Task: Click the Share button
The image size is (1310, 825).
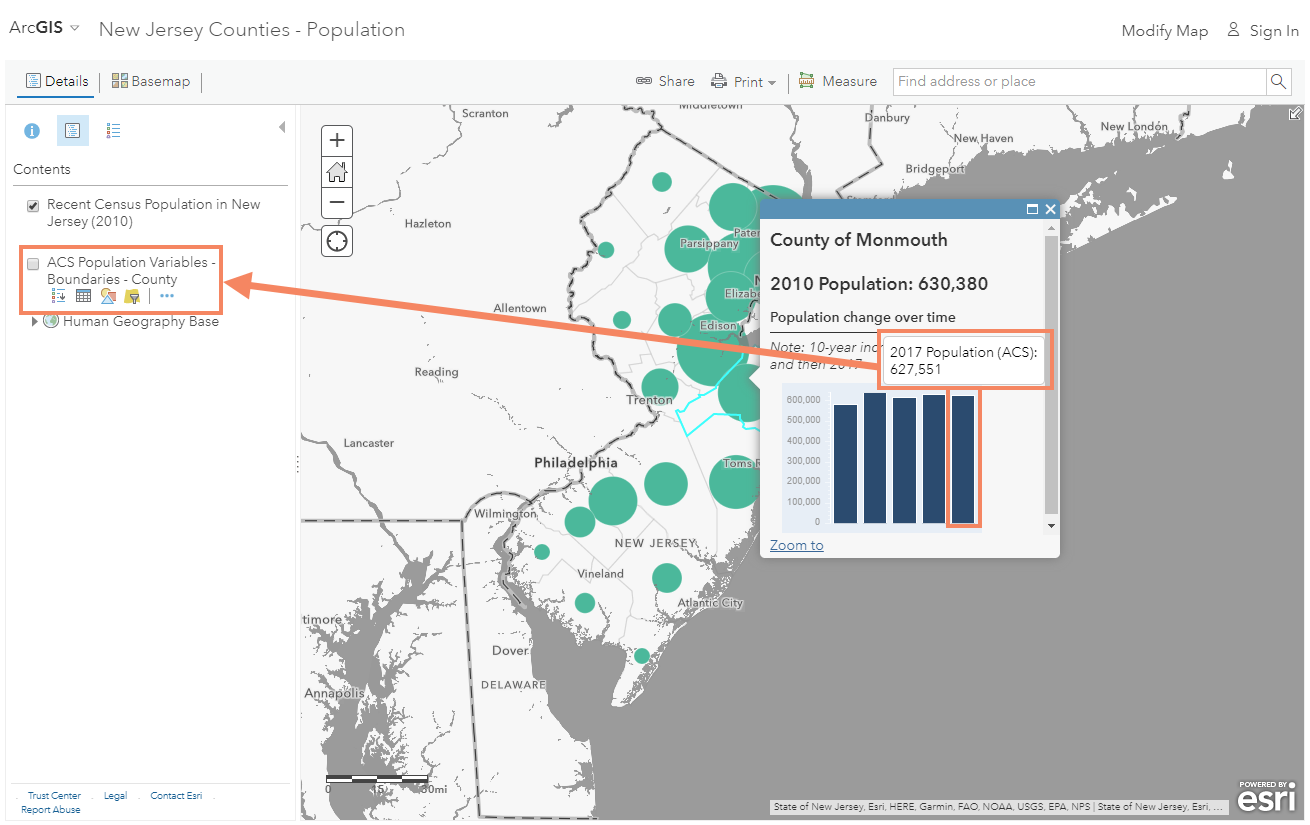Action: pyautogui.click(x=665, y=81)
